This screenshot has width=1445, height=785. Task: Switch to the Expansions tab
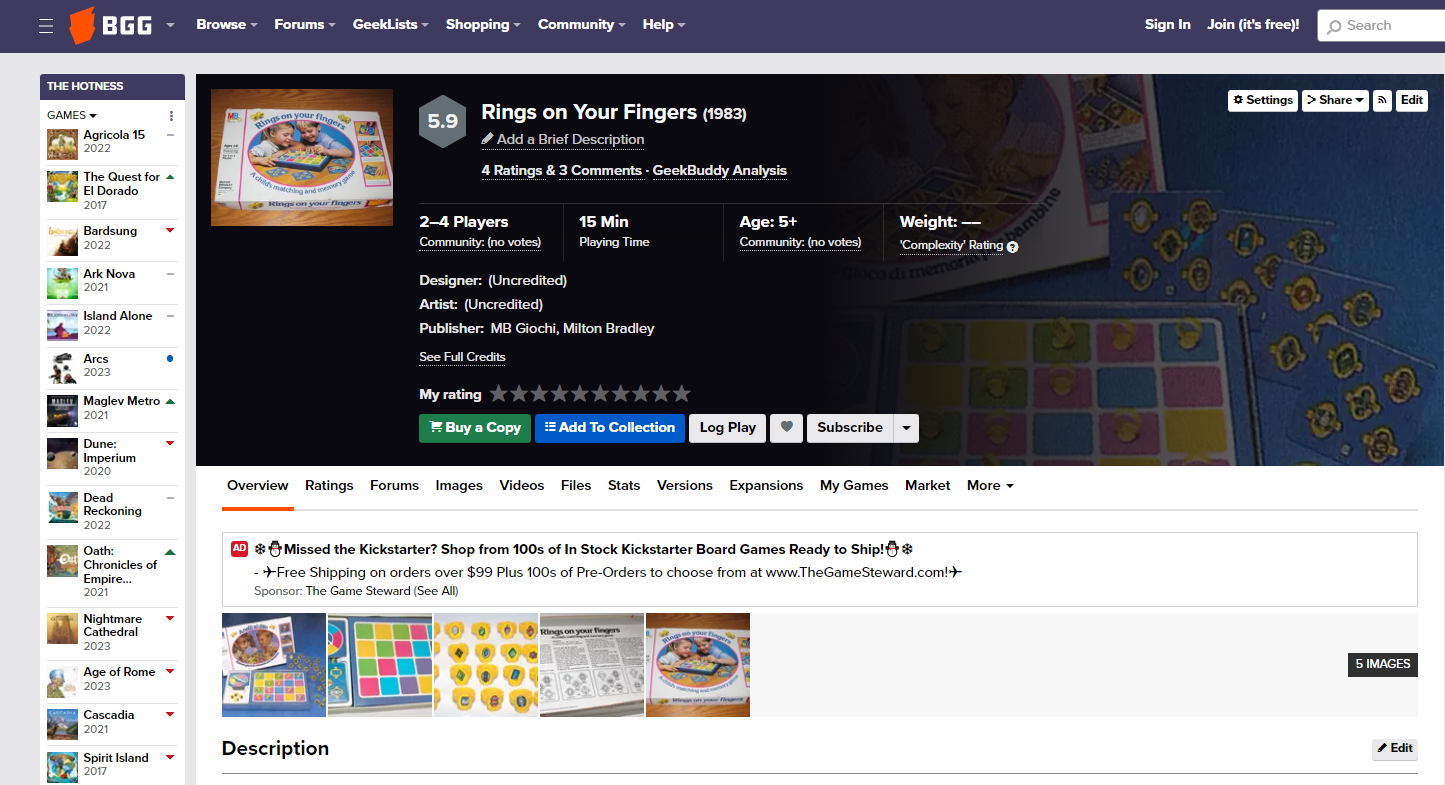click(766, 486)
